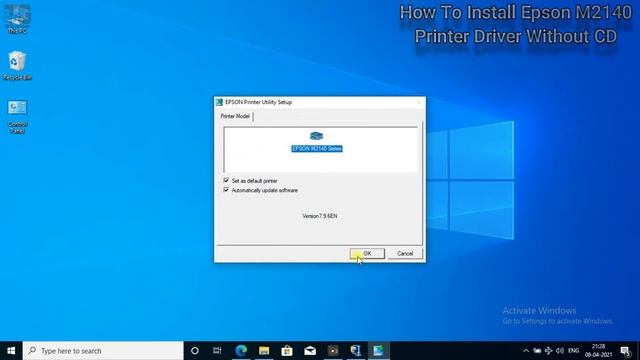The width and height of the screenshot is (640, 360).
Task: Open the Mail app from the taskbar
Action: [x=310, y=351]
